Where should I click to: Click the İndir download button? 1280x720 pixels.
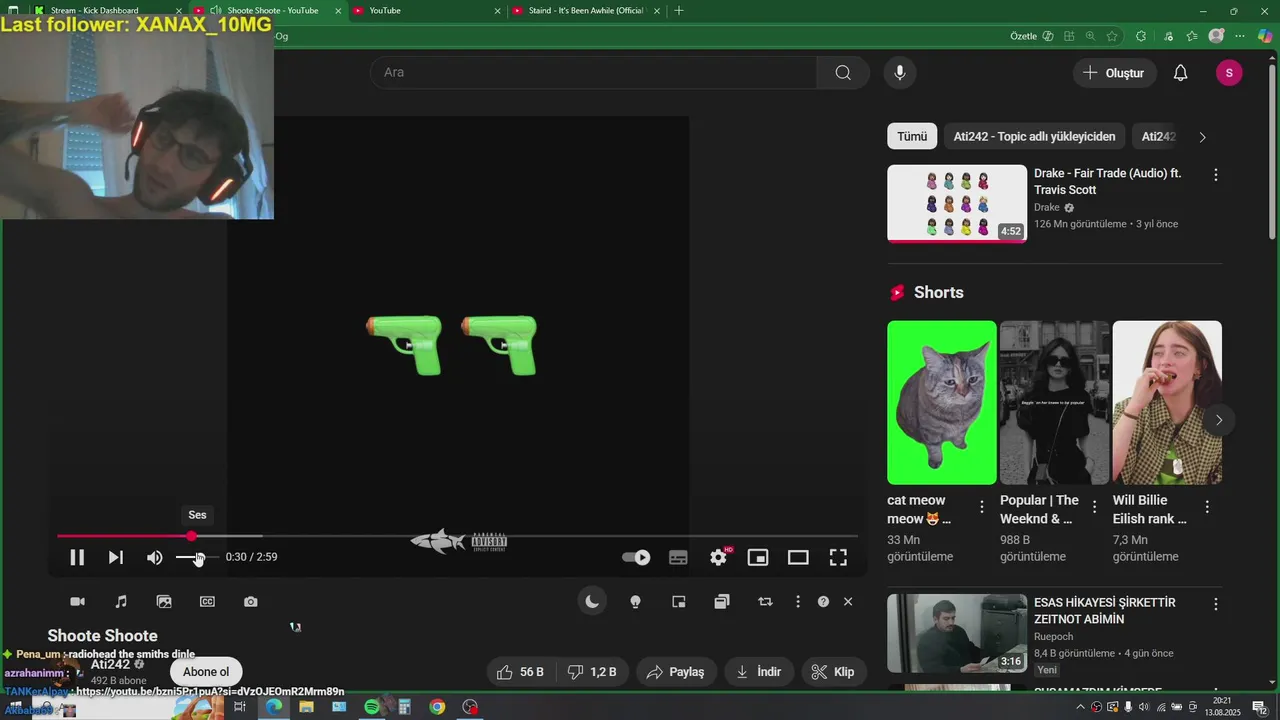tap(759, 672)
